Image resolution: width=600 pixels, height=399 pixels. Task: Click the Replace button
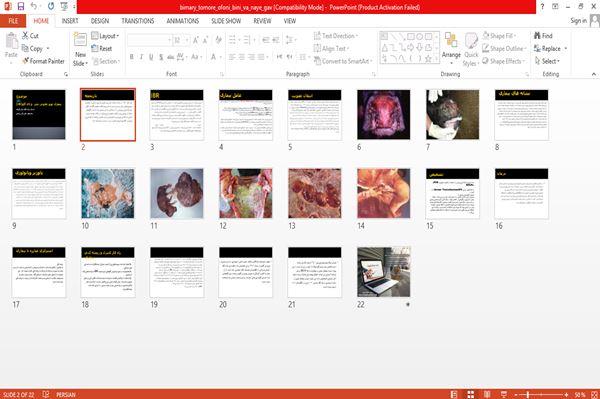click(x=551, y=49)
